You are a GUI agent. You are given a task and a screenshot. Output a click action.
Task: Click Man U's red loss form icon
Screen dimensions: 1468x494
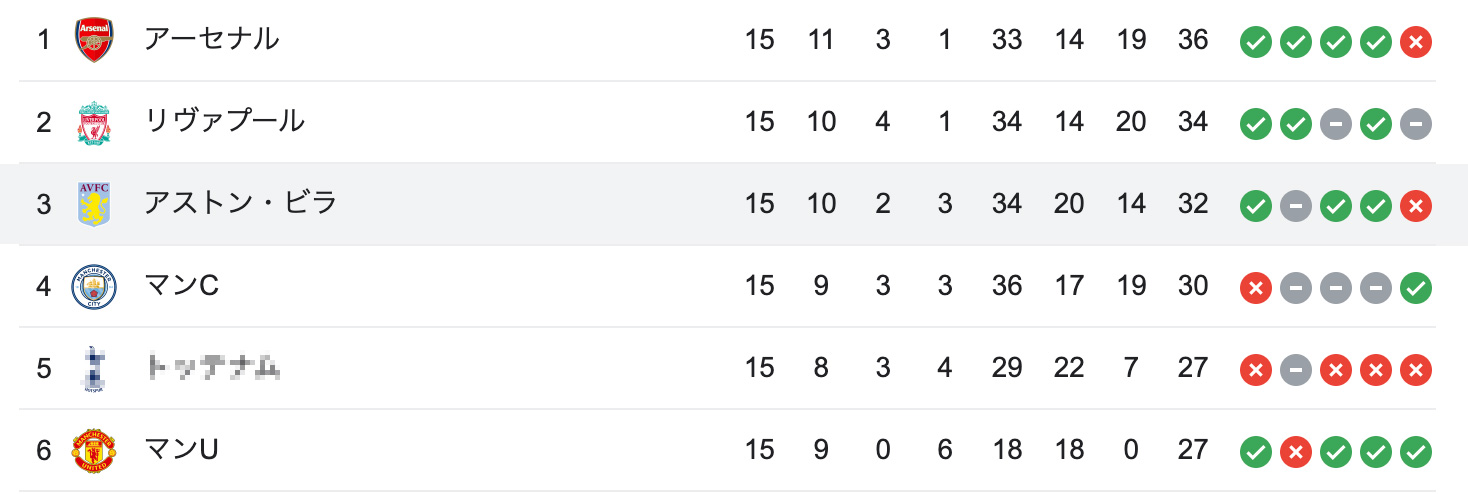coord(1295,452)
